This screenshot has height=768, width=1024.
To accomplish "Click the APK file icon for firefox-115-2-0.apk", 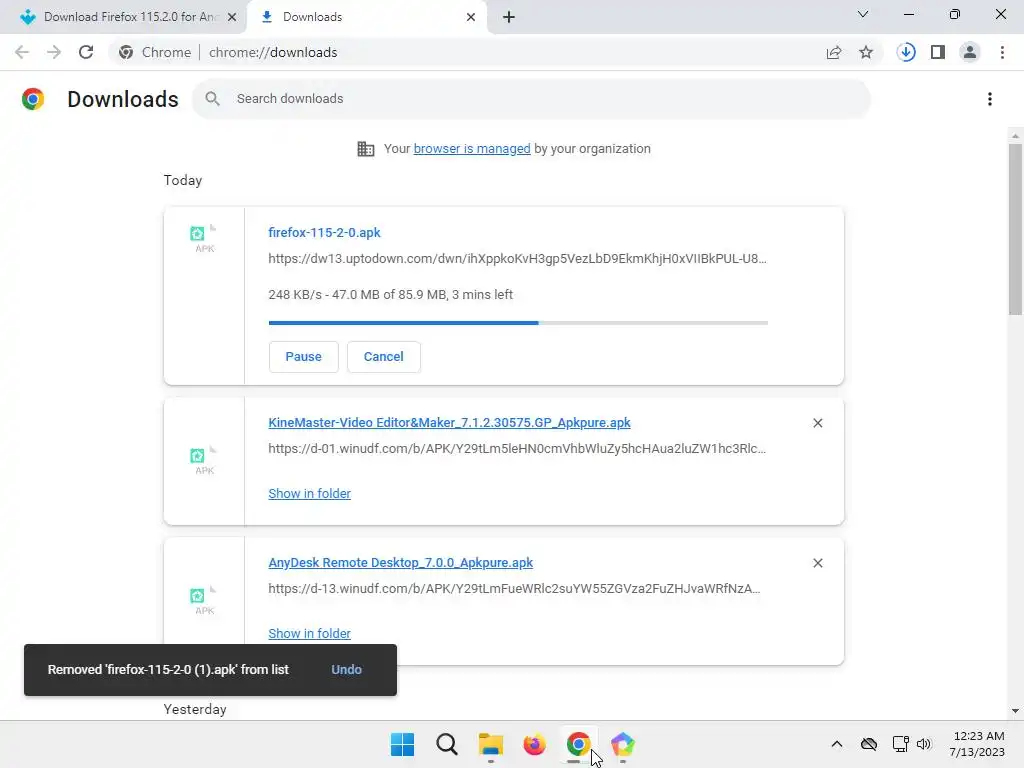I will click(204, 238).
